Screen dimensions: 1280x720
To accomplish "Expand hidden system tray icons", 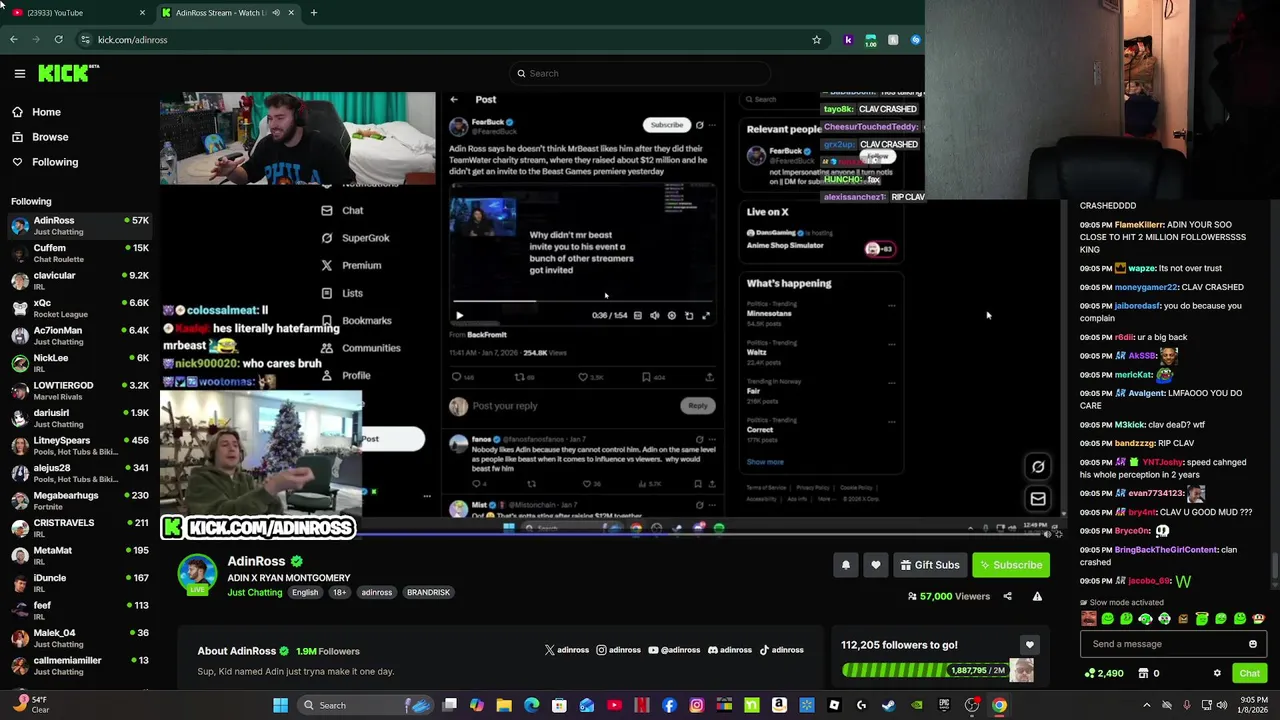I will [x=1147, y=705].
